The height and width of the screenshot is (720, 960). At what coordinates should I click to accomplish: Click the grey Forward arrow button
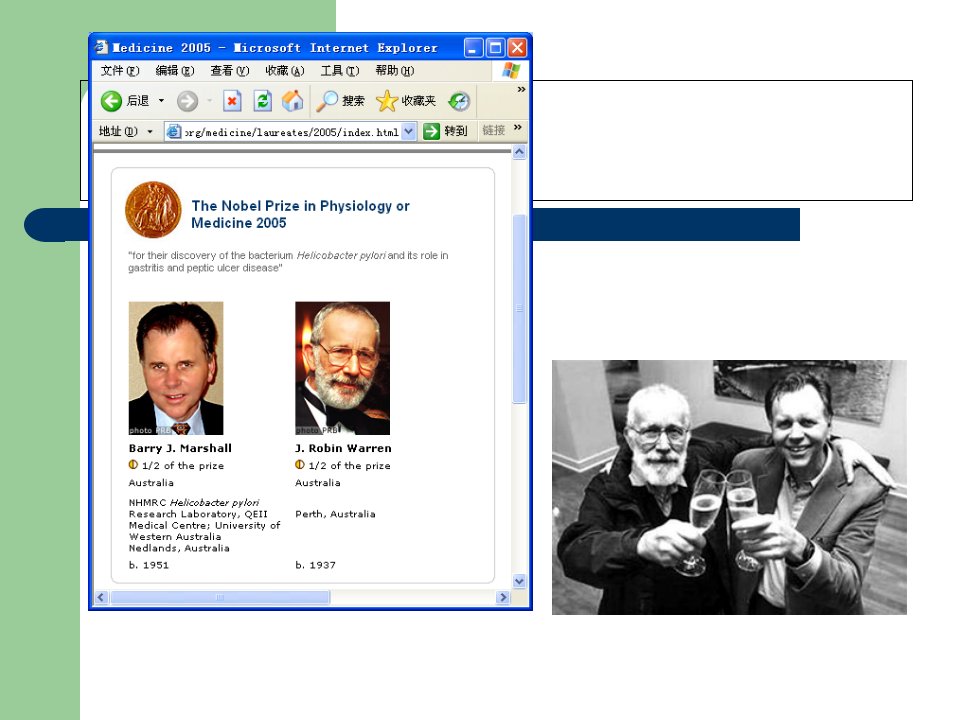[187, 101]
